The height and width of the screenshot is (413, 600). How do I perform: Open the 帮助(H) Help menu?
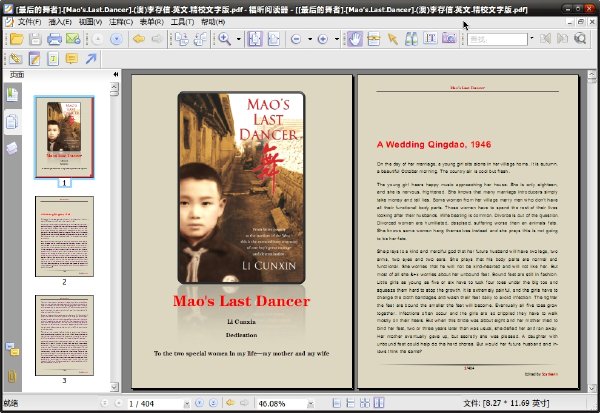pos(213,22)
